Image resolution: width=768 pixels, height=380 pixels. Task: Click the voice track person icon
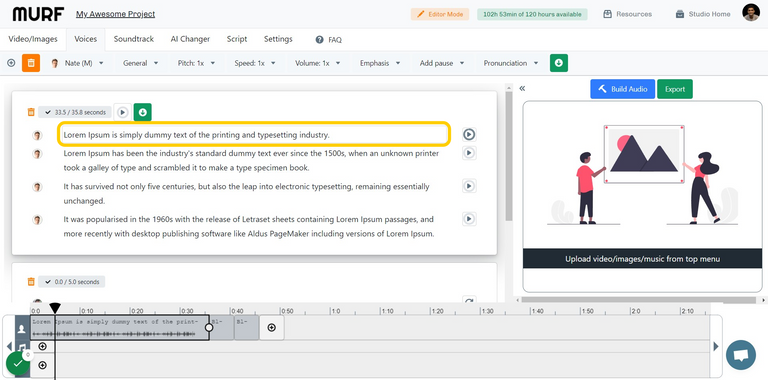(x=22, y=329)
